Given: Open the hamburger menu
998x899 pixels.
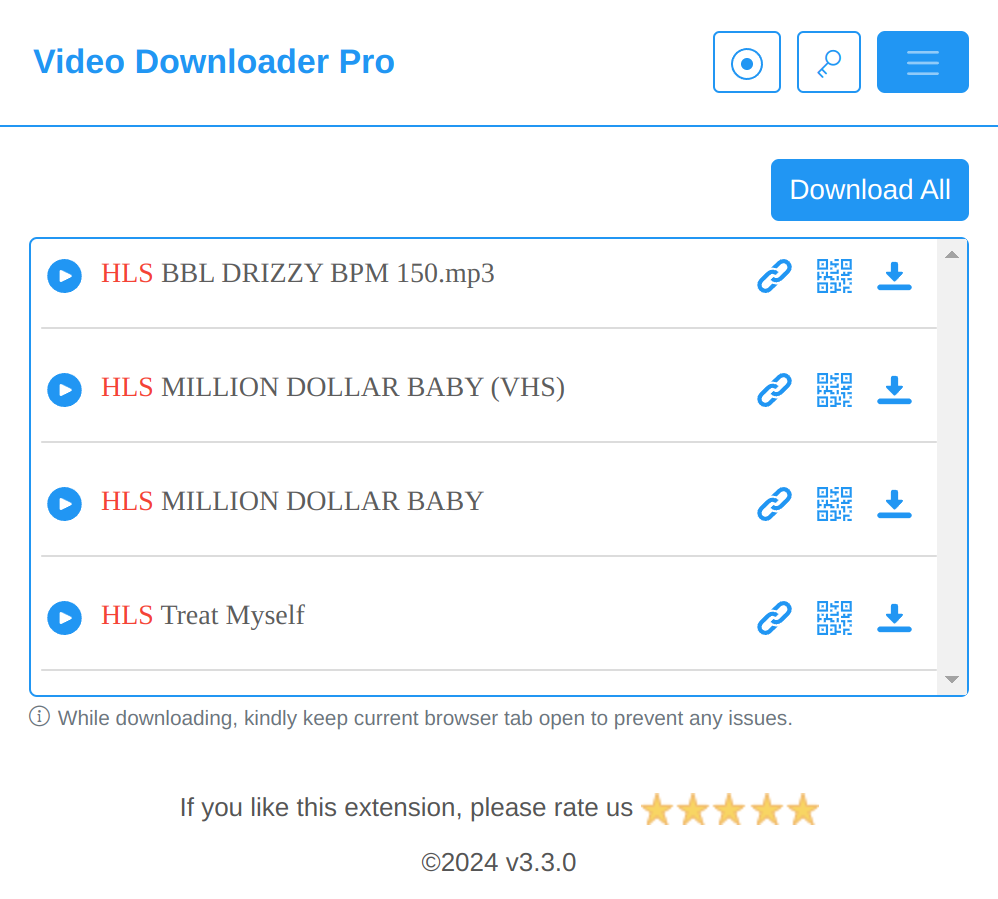Looking at the screenshot, I should [922, 63].
